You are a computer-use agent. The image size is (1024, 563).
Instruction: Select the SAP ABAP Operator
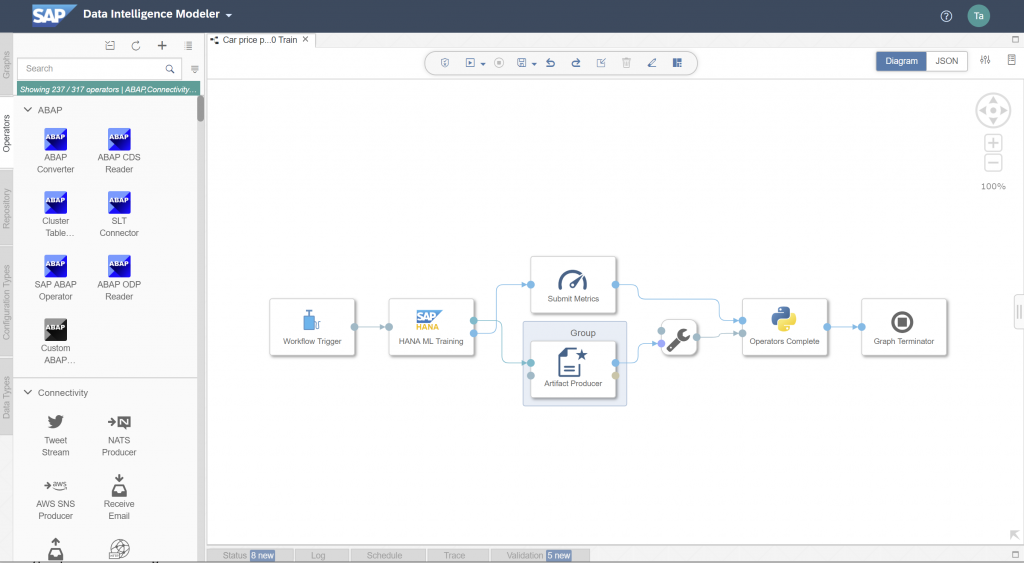[x=56, y=278]
